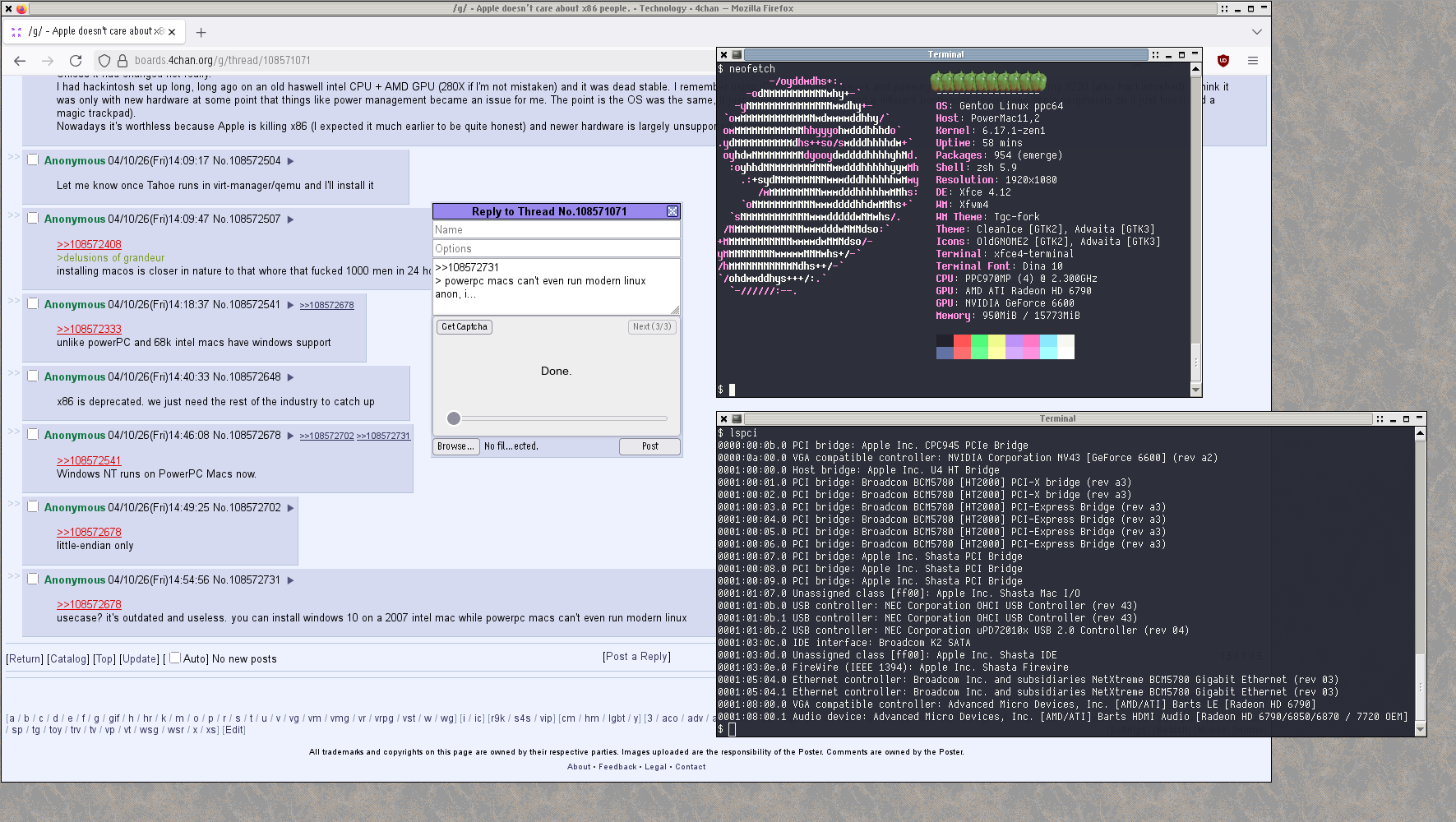Follow the >>108572408 quote link
Image resolution: width=1456 pixels, height=822 pixels.
89,245
